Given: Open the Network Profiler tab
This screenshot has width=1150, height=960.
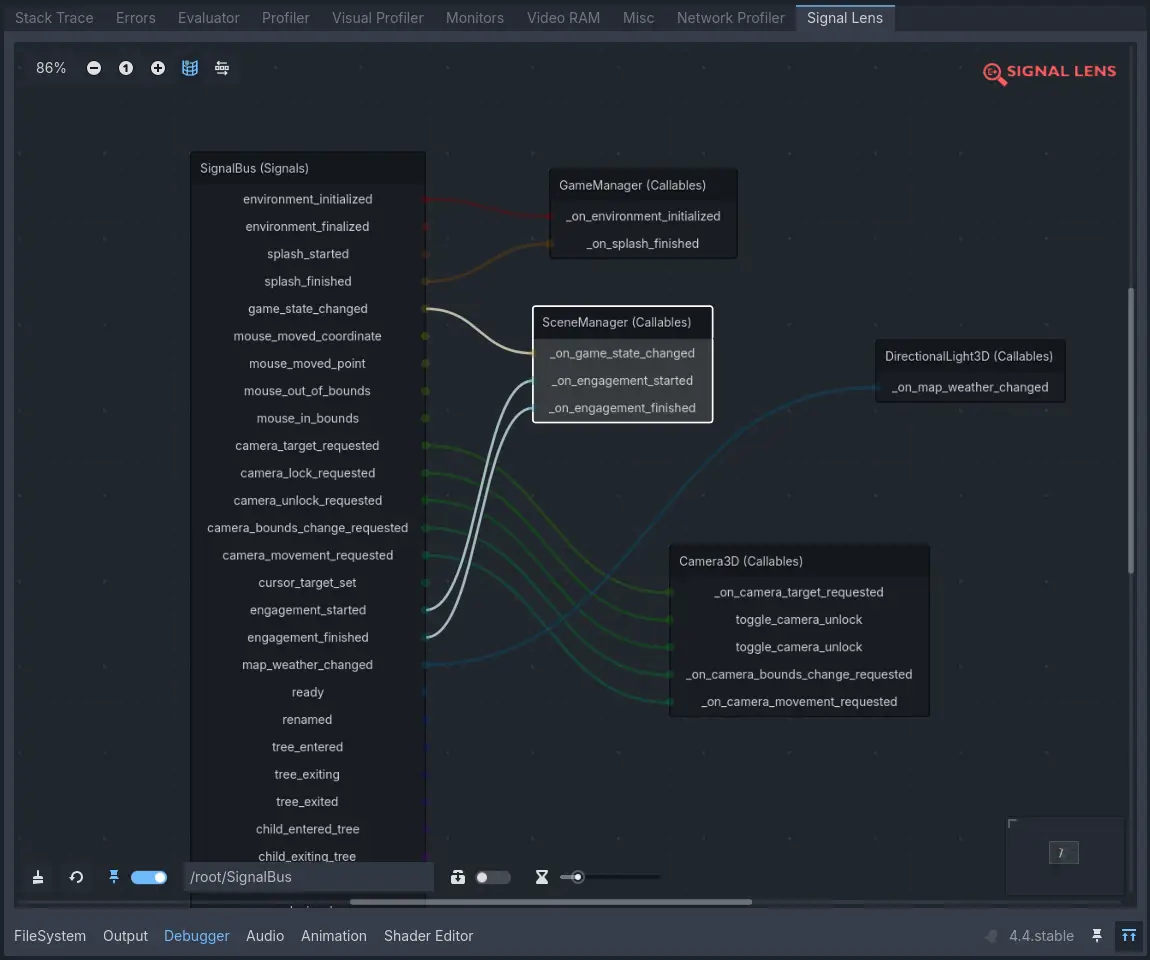Looking at the screenshot, I should point(731,18).
